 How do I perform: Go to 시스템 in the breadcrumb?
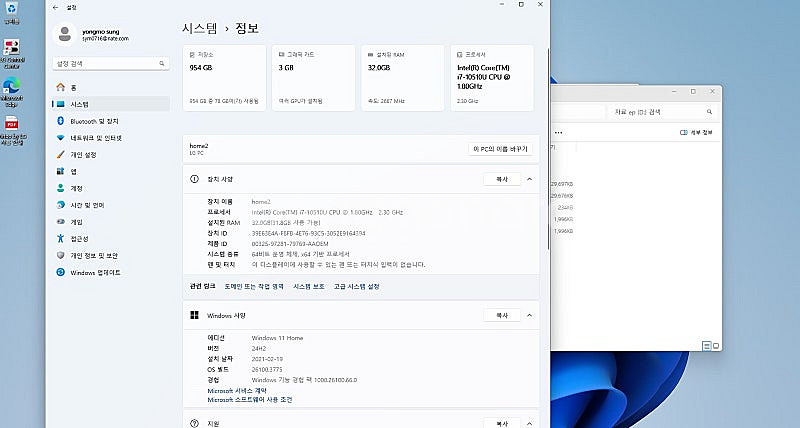point(199,28)
